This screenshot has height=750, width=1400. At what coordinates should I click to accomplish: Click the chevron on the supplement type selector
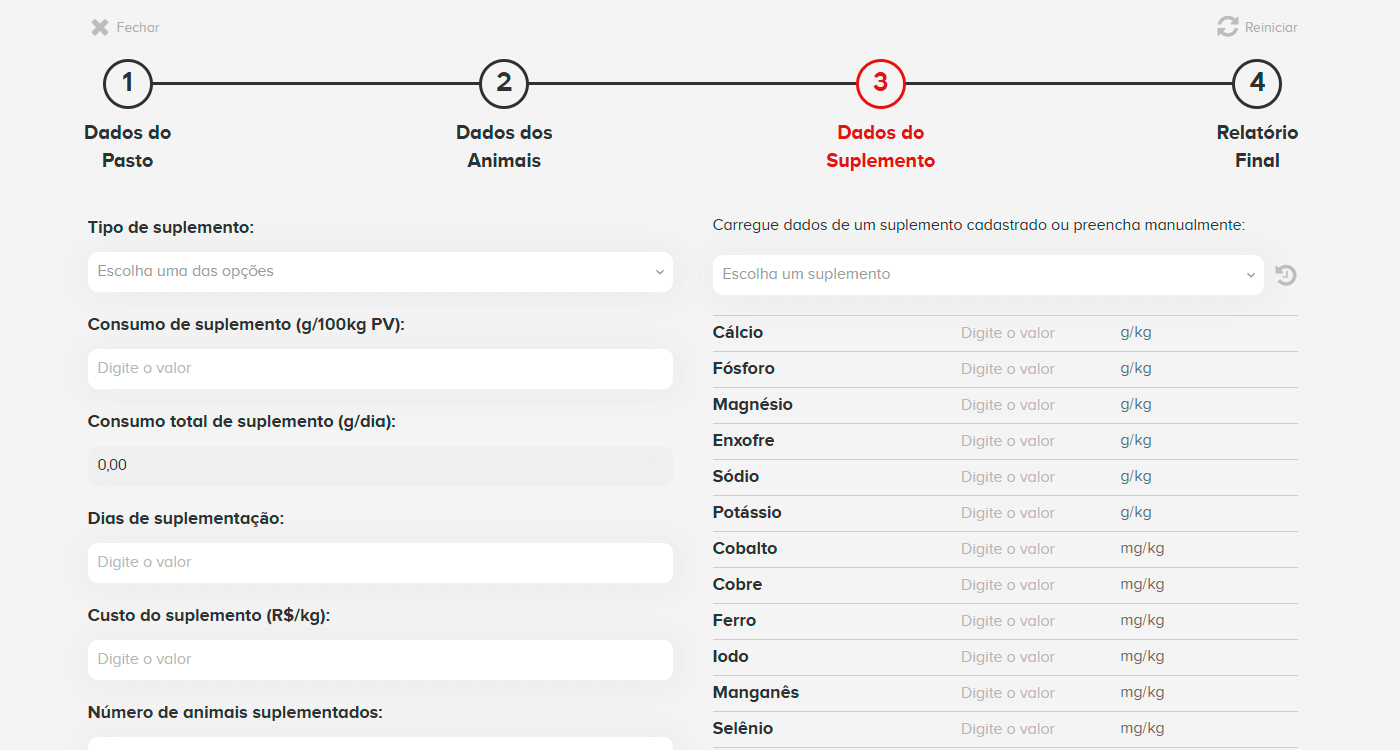[x=660, y=271]
